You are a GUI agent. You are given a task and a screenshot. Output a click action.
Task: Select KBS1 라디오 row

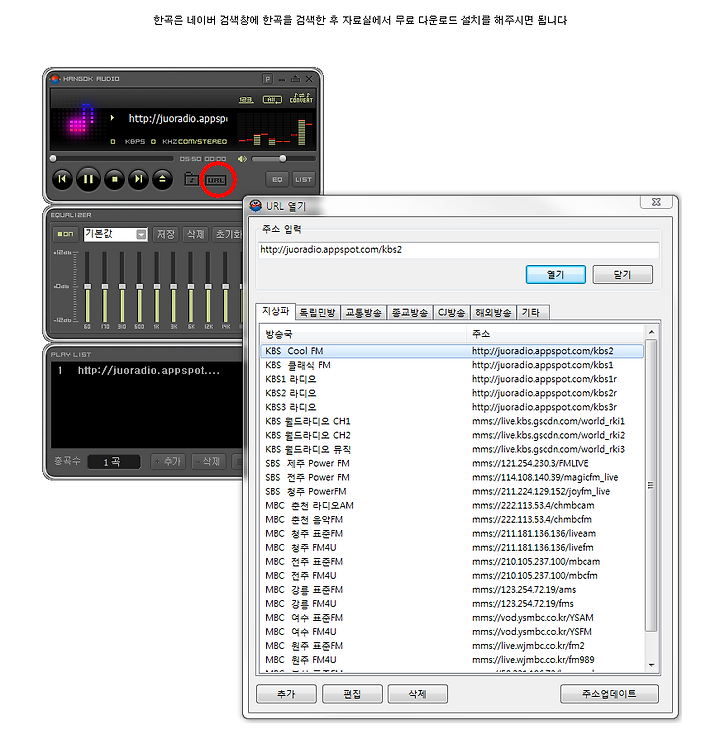tap(452, 379)
